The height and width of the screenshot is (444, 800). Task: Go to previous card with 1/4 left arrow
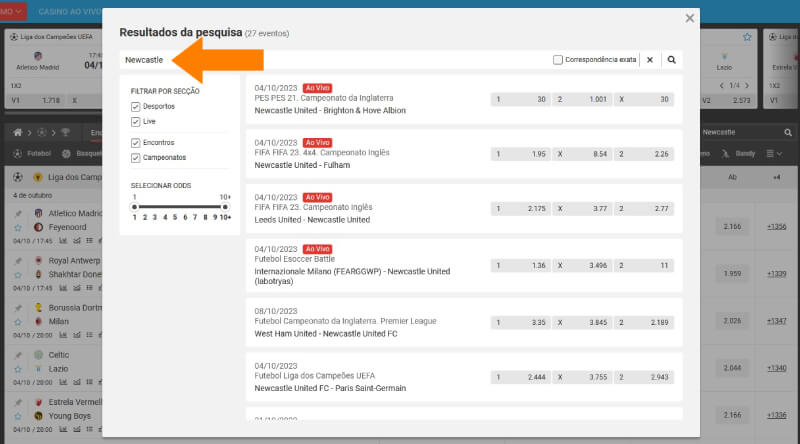pyautogui.click(x=722, y=86)
